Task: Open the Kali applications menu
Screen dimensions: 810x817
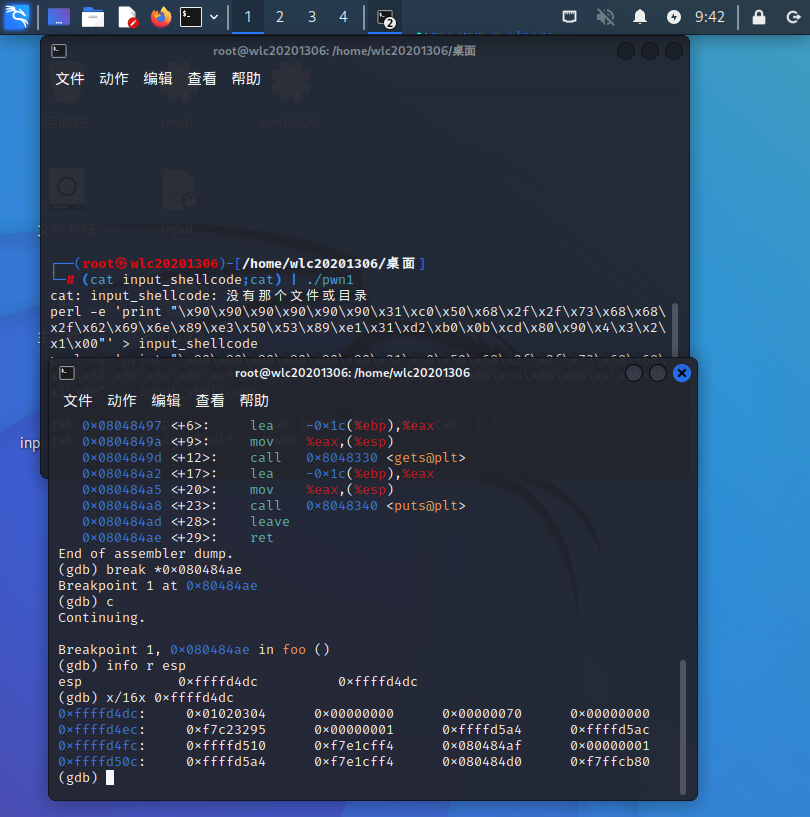Action: pos(17,17)
